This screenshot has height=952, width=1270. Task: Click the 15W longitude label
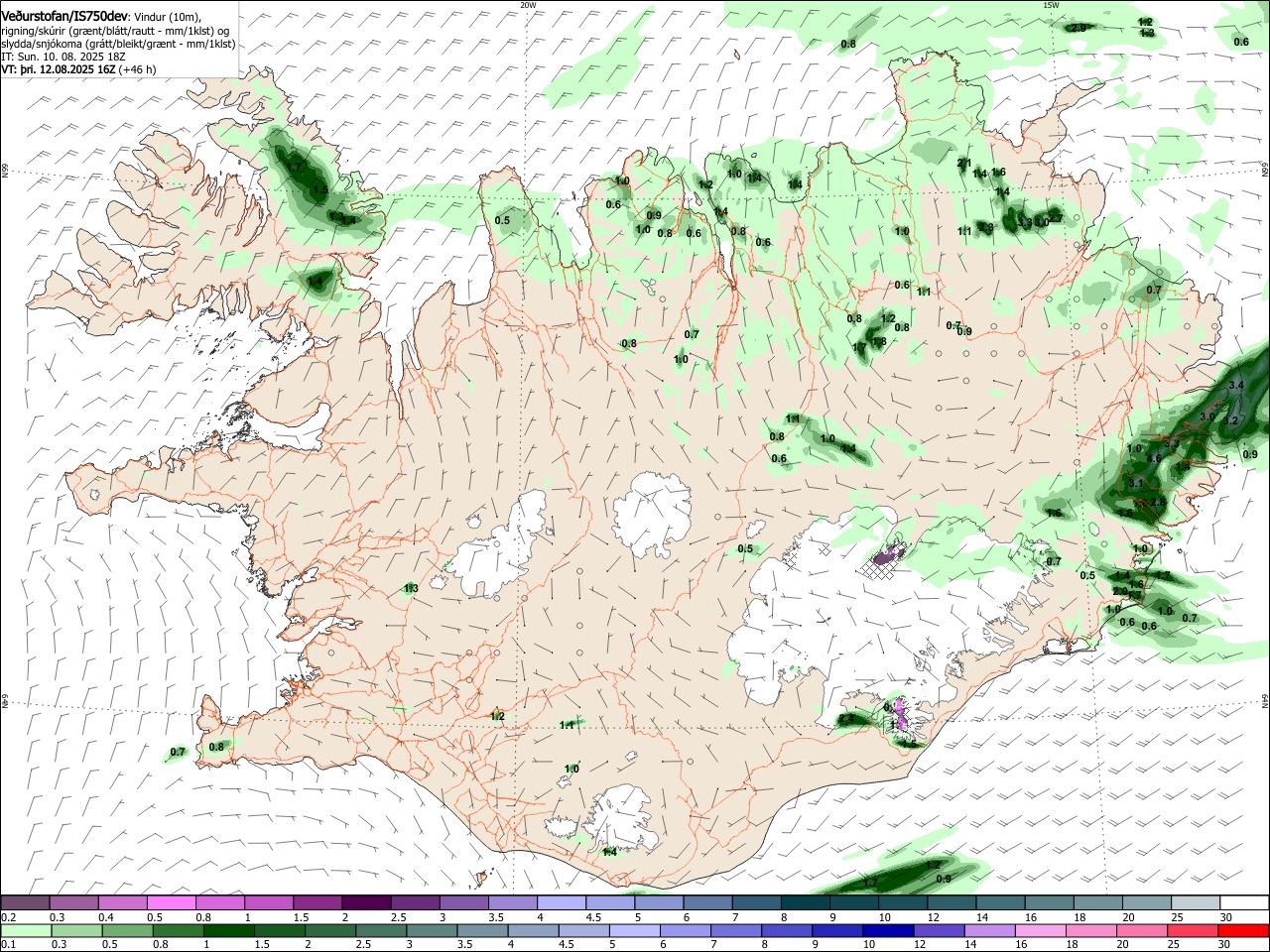tap(1051, 5)
